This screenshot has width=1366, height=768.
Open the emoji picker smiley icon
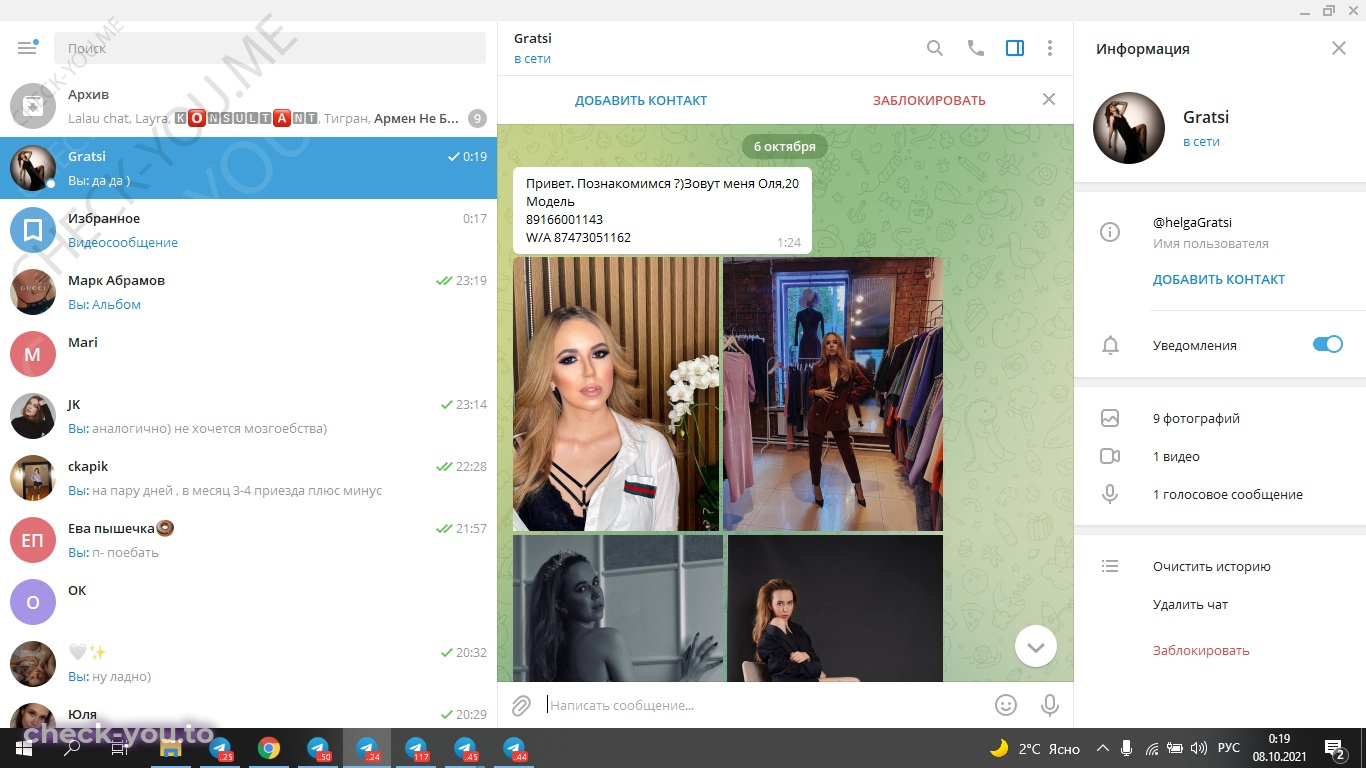point(1006,705)
